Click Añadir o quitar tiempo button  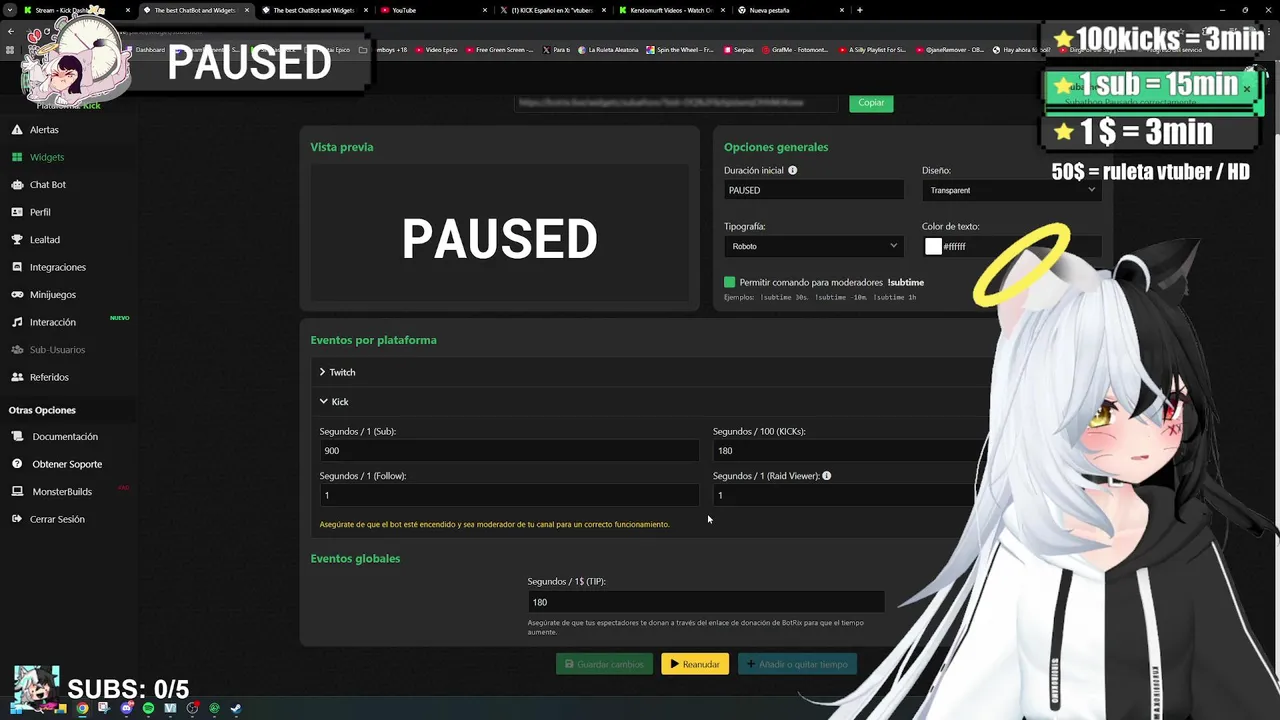(x=797, y=664)
